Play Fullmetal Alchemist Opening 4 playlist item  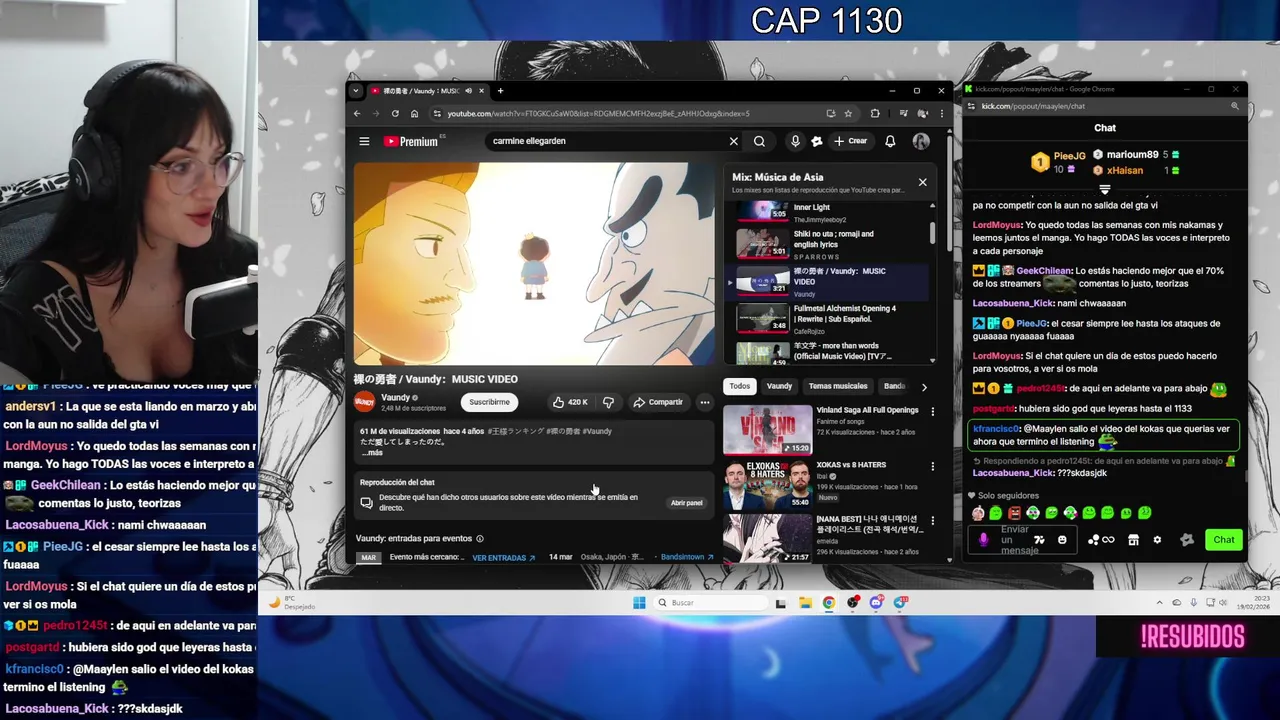(x=828, y=317)
